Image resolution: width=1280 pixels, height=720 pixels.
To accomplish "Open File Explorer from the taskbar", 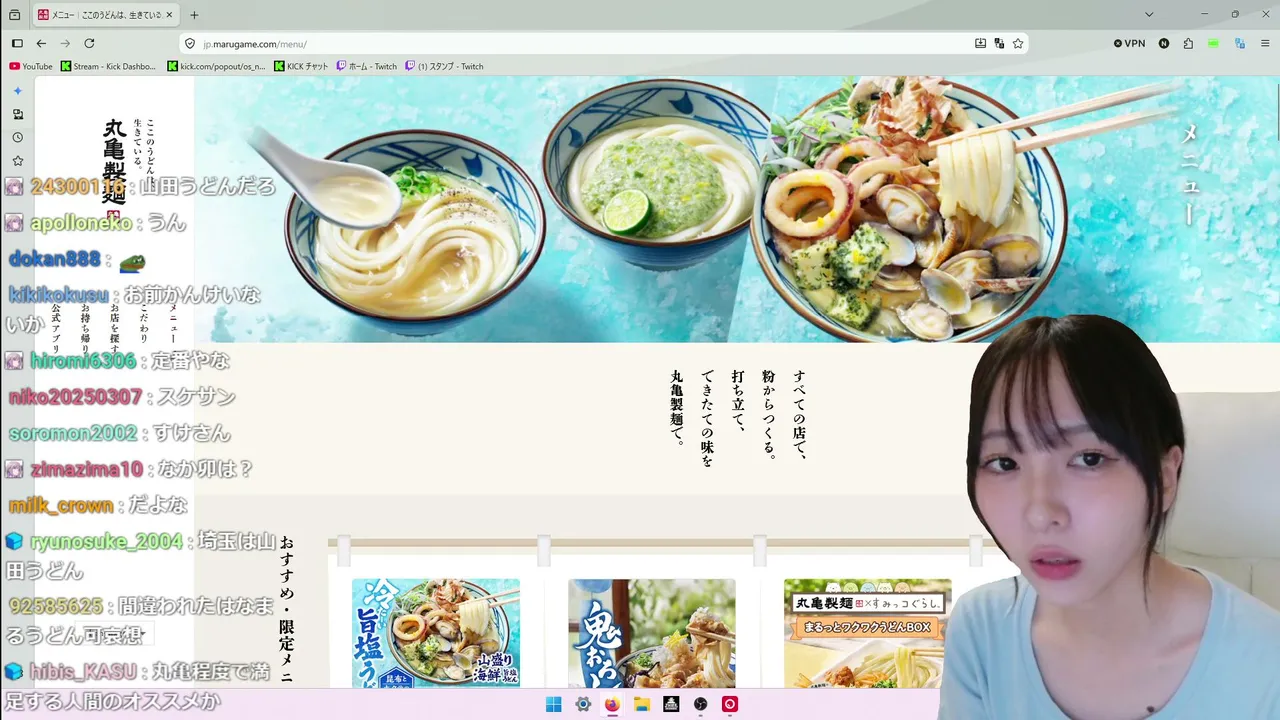I will click(642, 704).
